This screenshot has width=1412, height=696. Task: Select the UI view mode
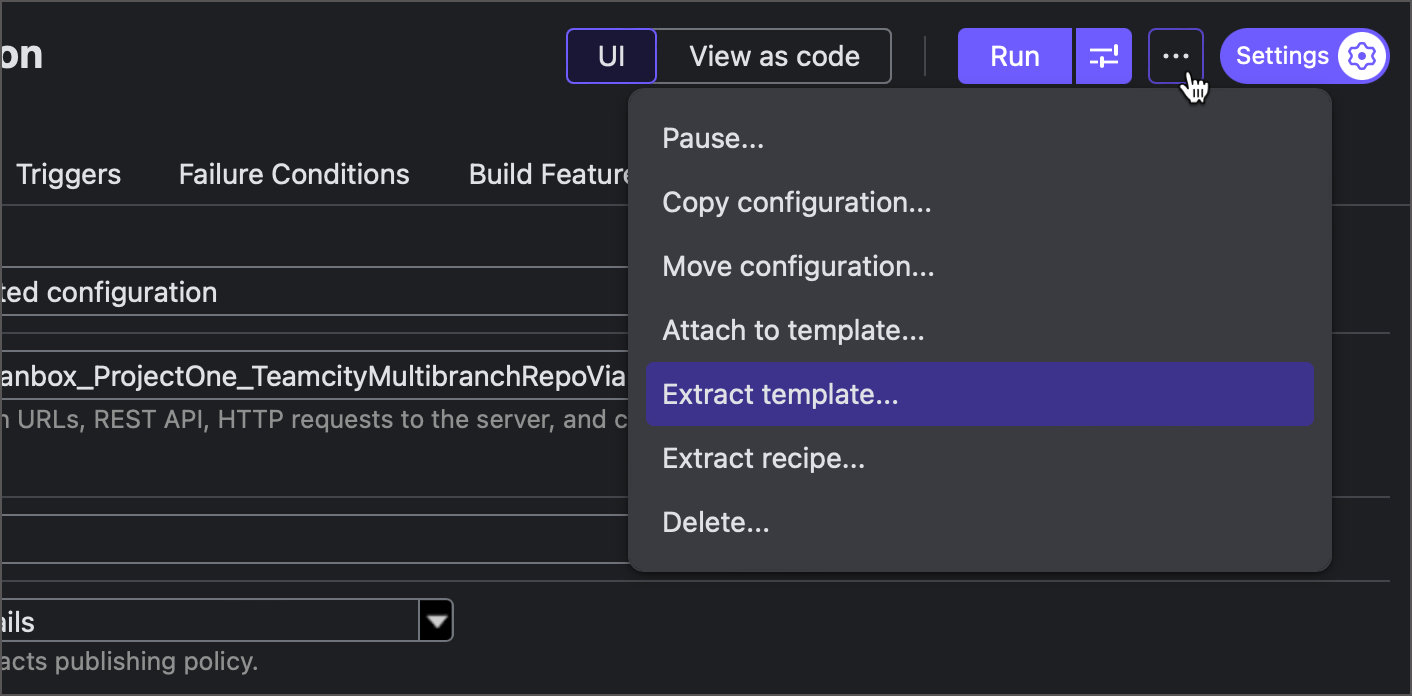coord(610,56)
